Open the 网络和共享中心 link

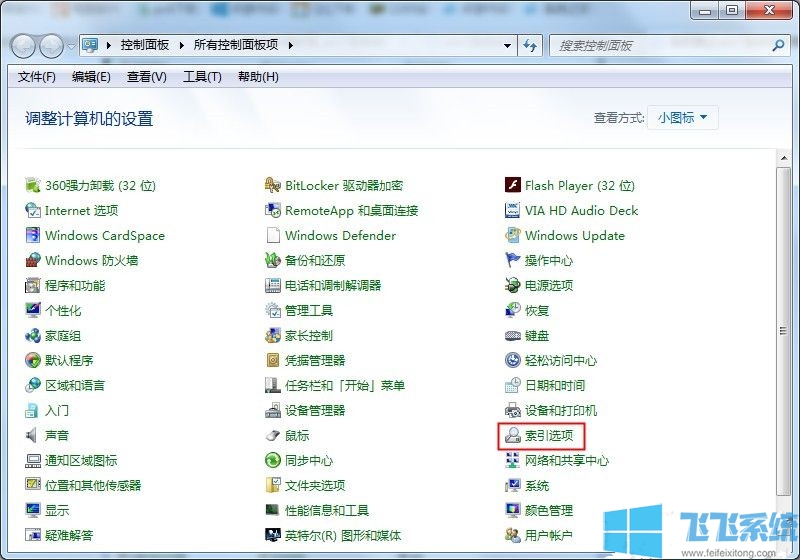point(567,461)
